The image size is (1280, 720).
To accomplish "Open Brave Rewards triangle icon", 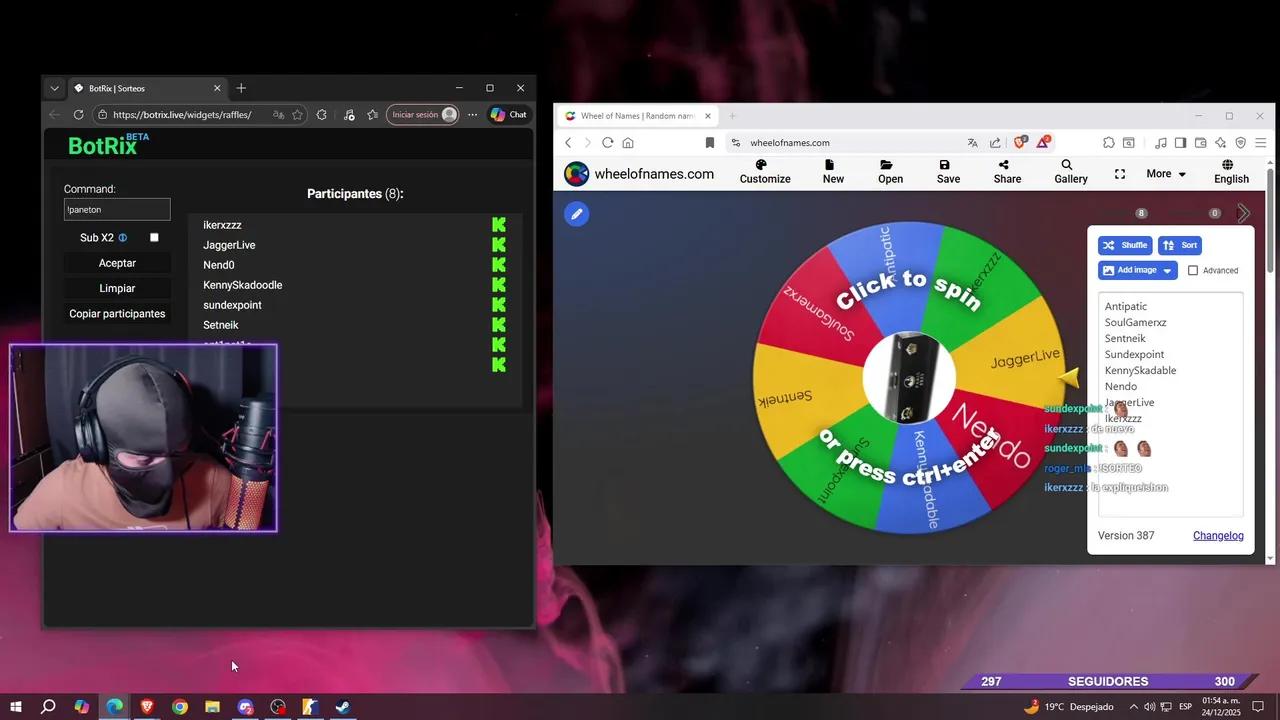I will click(x=1043, y=142).
